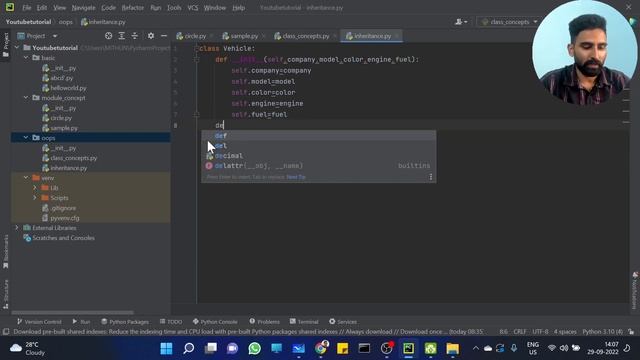Collapse the oops folder

point(26,138)
